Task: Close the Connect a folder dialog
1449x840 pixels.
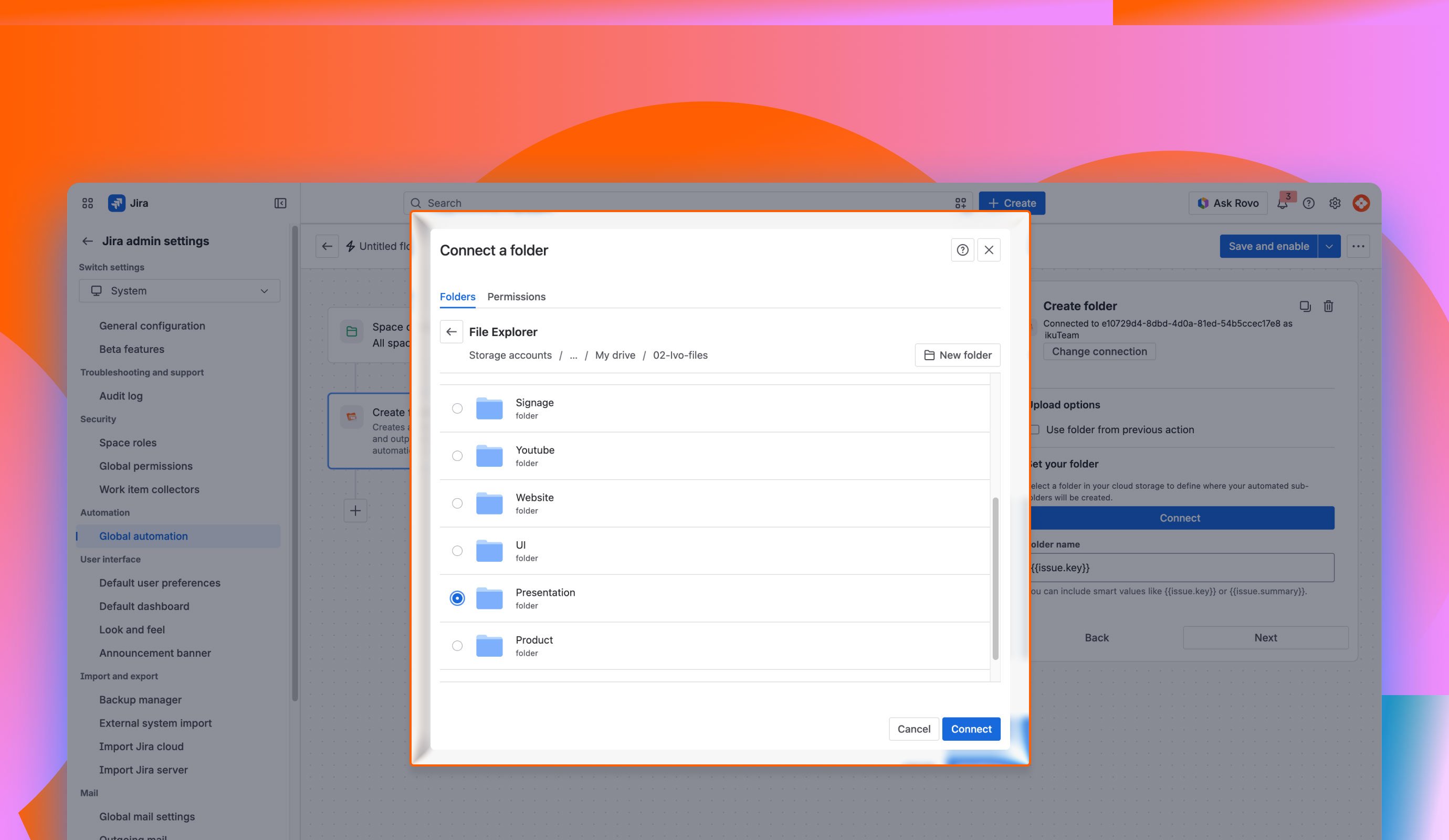Action: (989, 250)
